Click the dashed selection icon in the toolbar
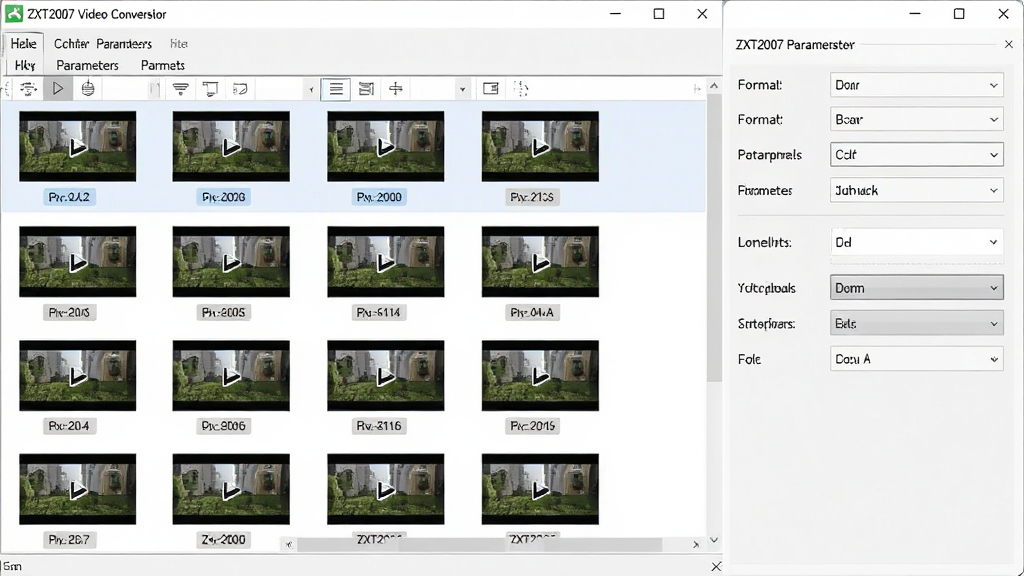The width and height of the screenshot is (1024, 576). [520, 89]
